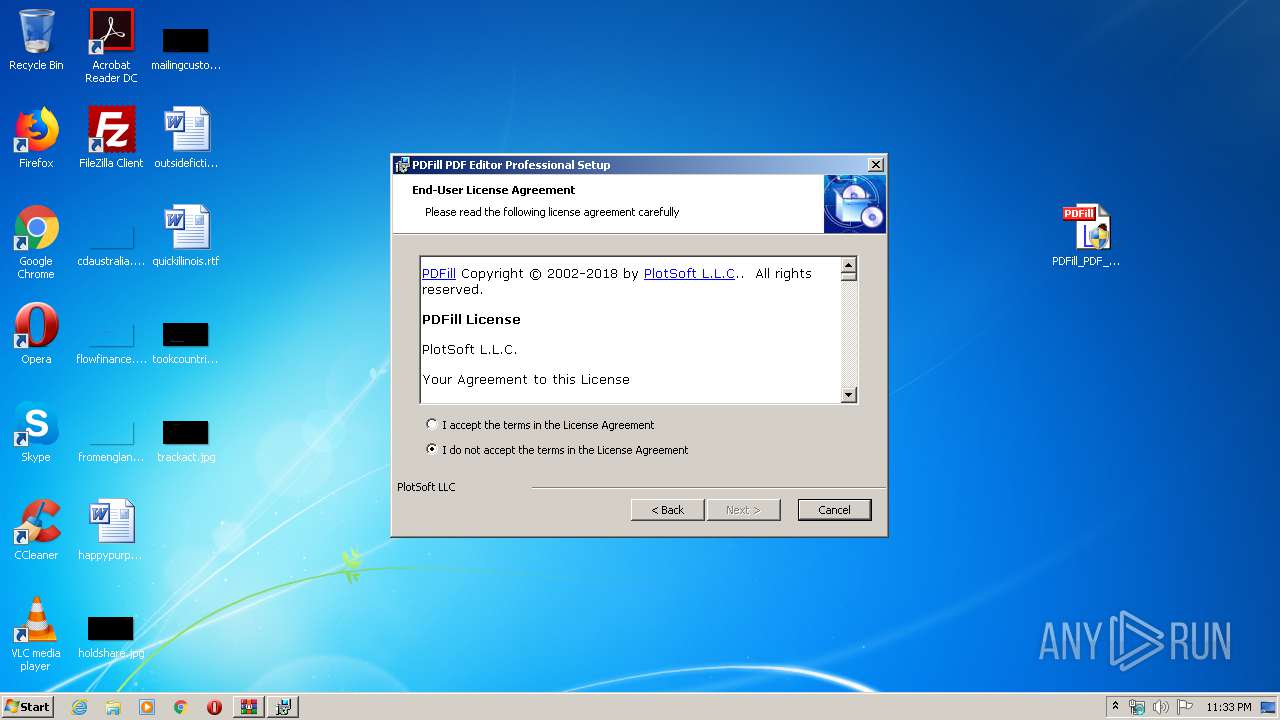Accept the terms in the License Agreement
Viewport: 1280px width, 720px height.
click(x=540, y=425)
